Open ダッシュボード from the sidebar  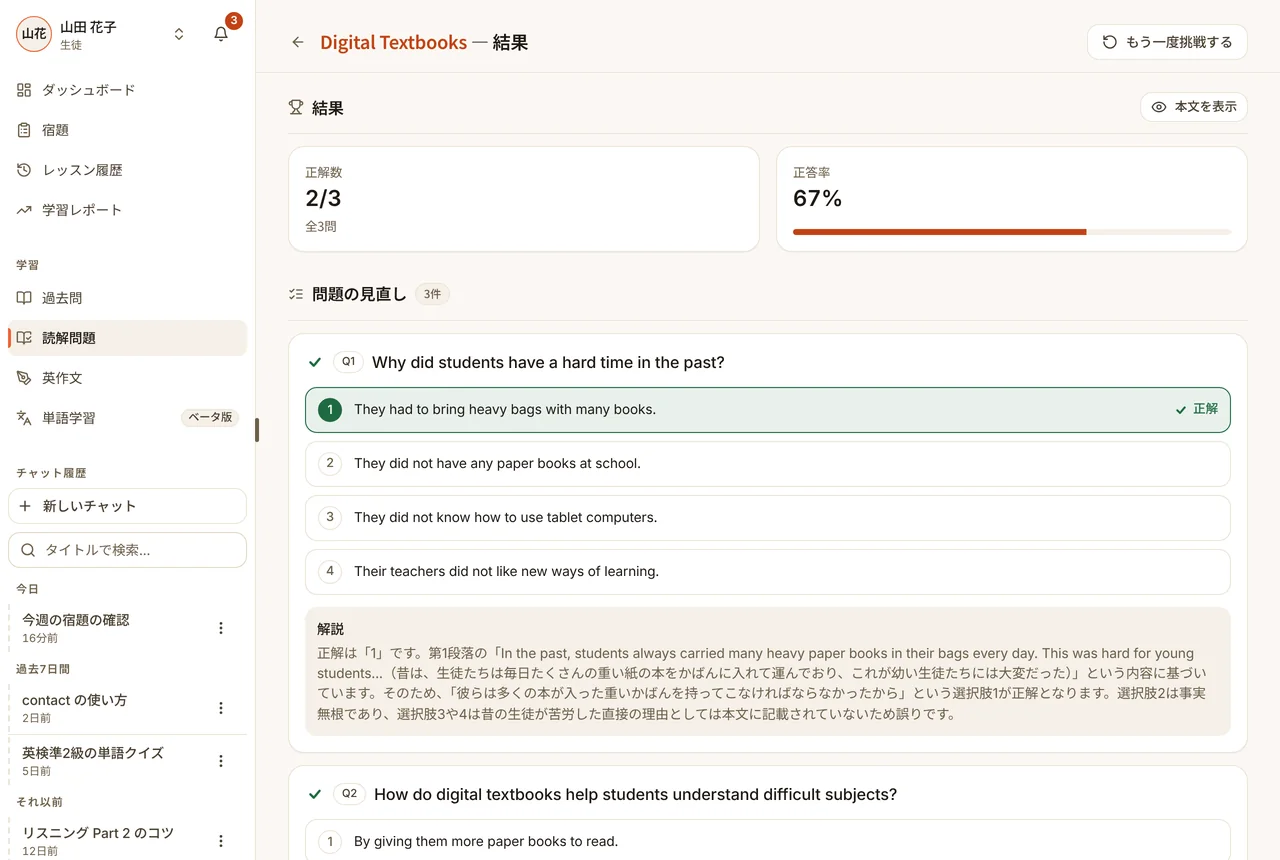point(127,90)
